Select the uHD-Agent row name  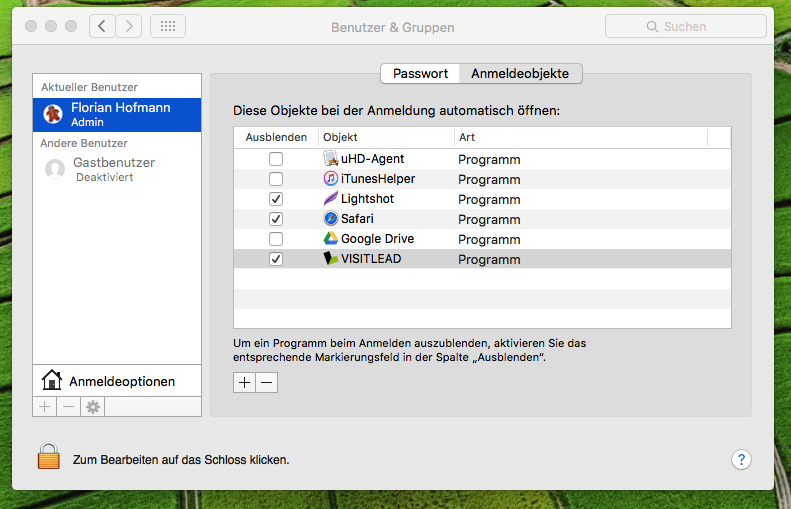[372, 159]
